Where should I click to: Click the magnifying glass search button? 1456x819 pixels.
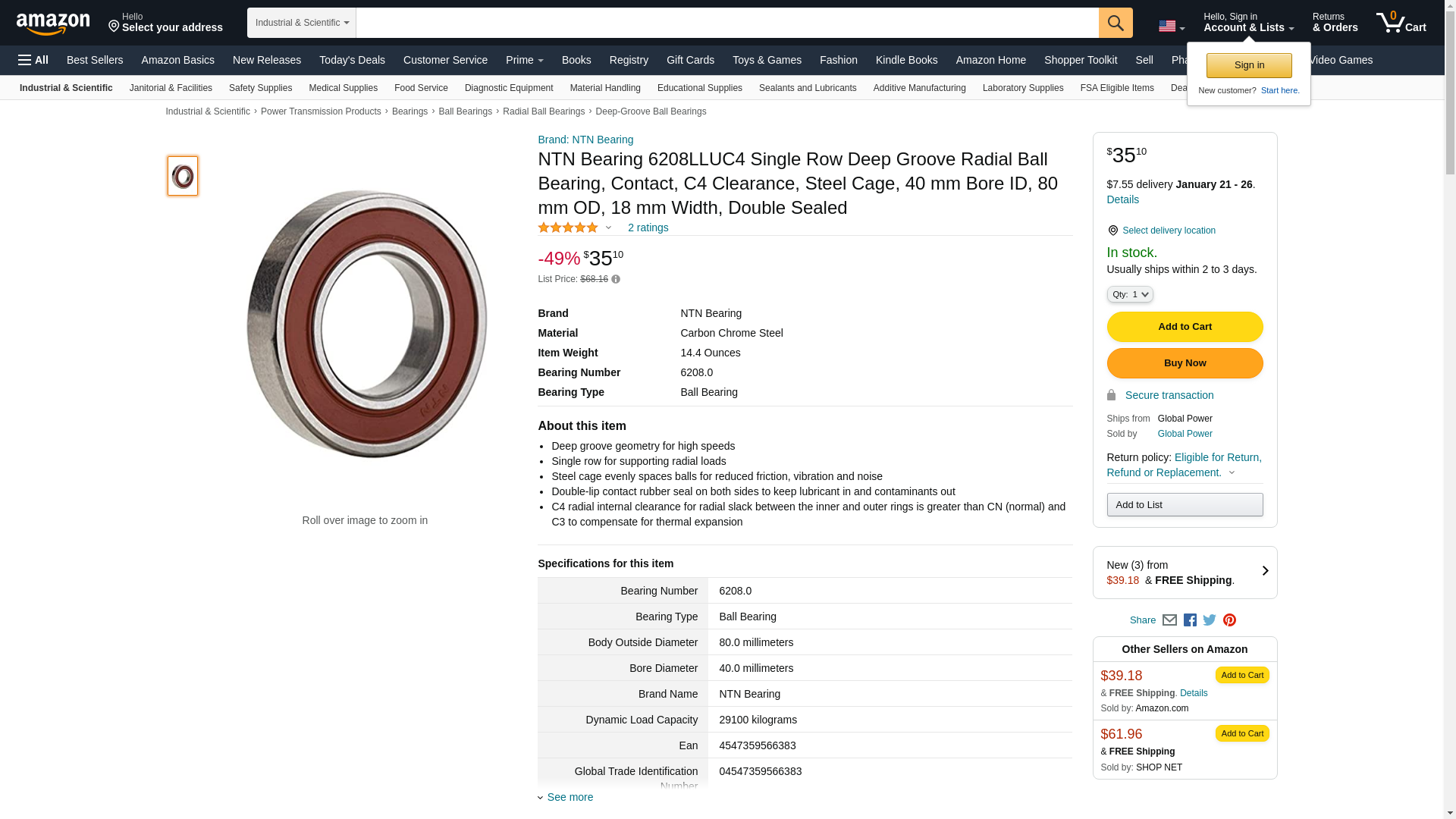[x=1115, y=23]
